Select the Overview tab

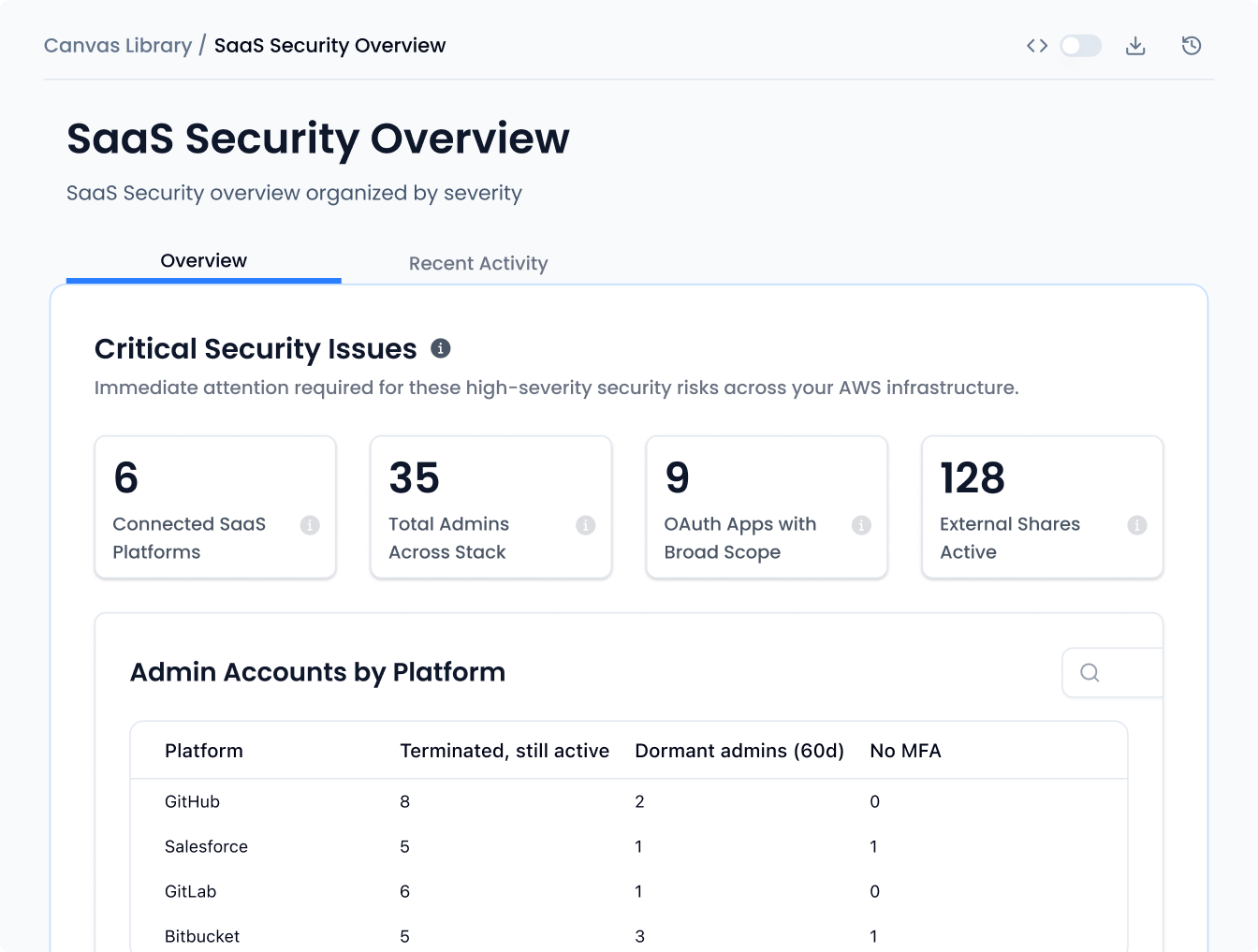(203, 261)
